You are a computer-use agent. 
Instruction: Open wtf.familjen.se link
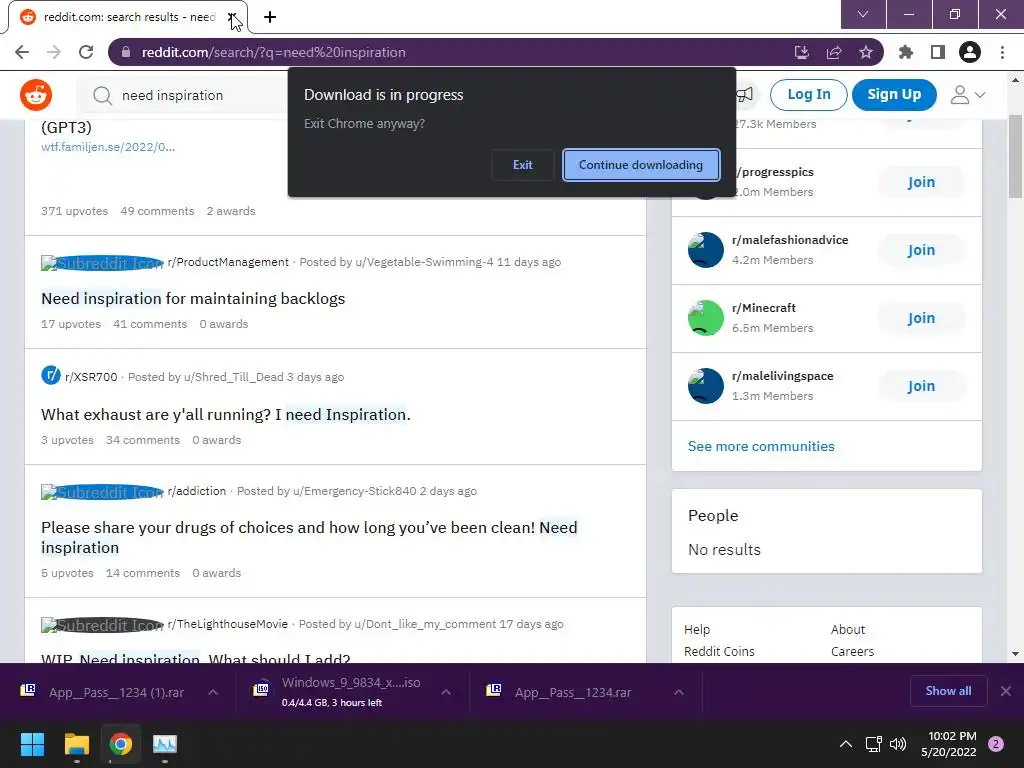pyautogui.click(x=108, y=147)
